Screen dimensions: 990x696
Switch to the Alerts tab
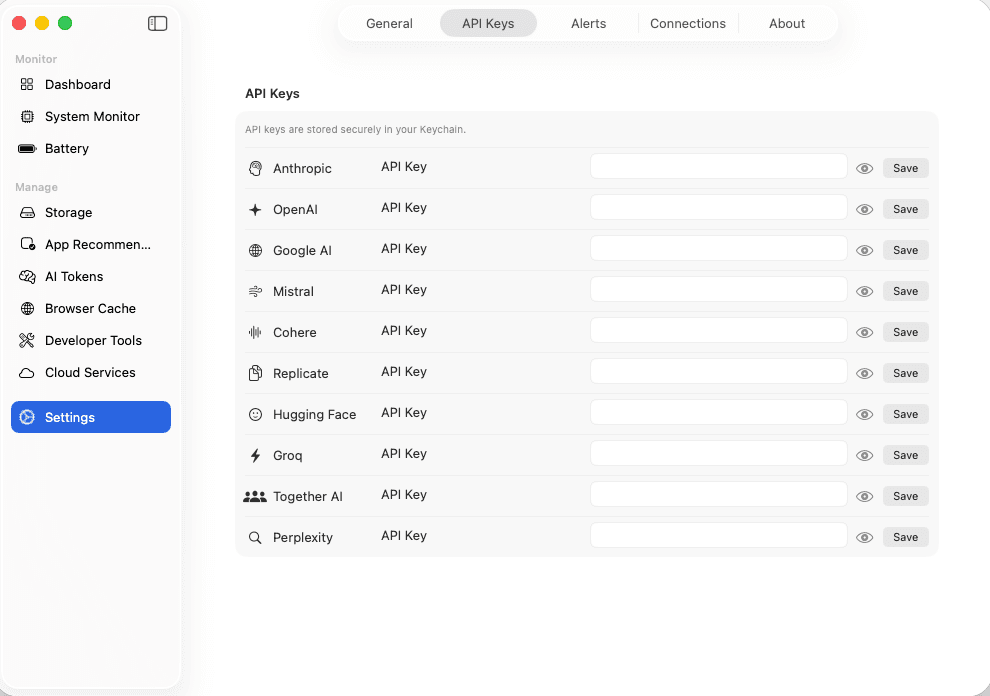588,23
